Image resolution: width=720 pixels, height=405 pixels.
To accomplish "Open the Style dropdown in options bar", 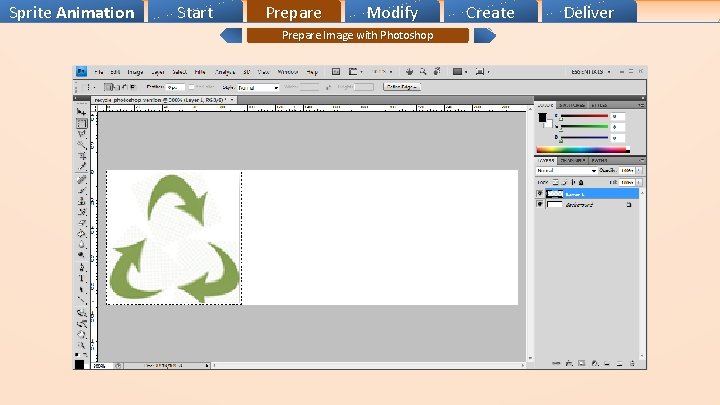I will click(259, 87).
